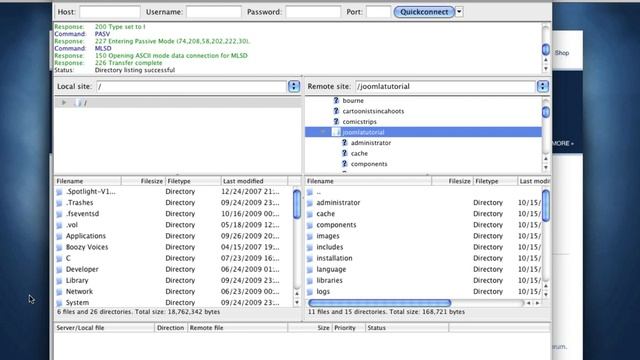Click folder icon of Boozy Voices entry
This screenshot has height=360, width=640.
[60, 247]
